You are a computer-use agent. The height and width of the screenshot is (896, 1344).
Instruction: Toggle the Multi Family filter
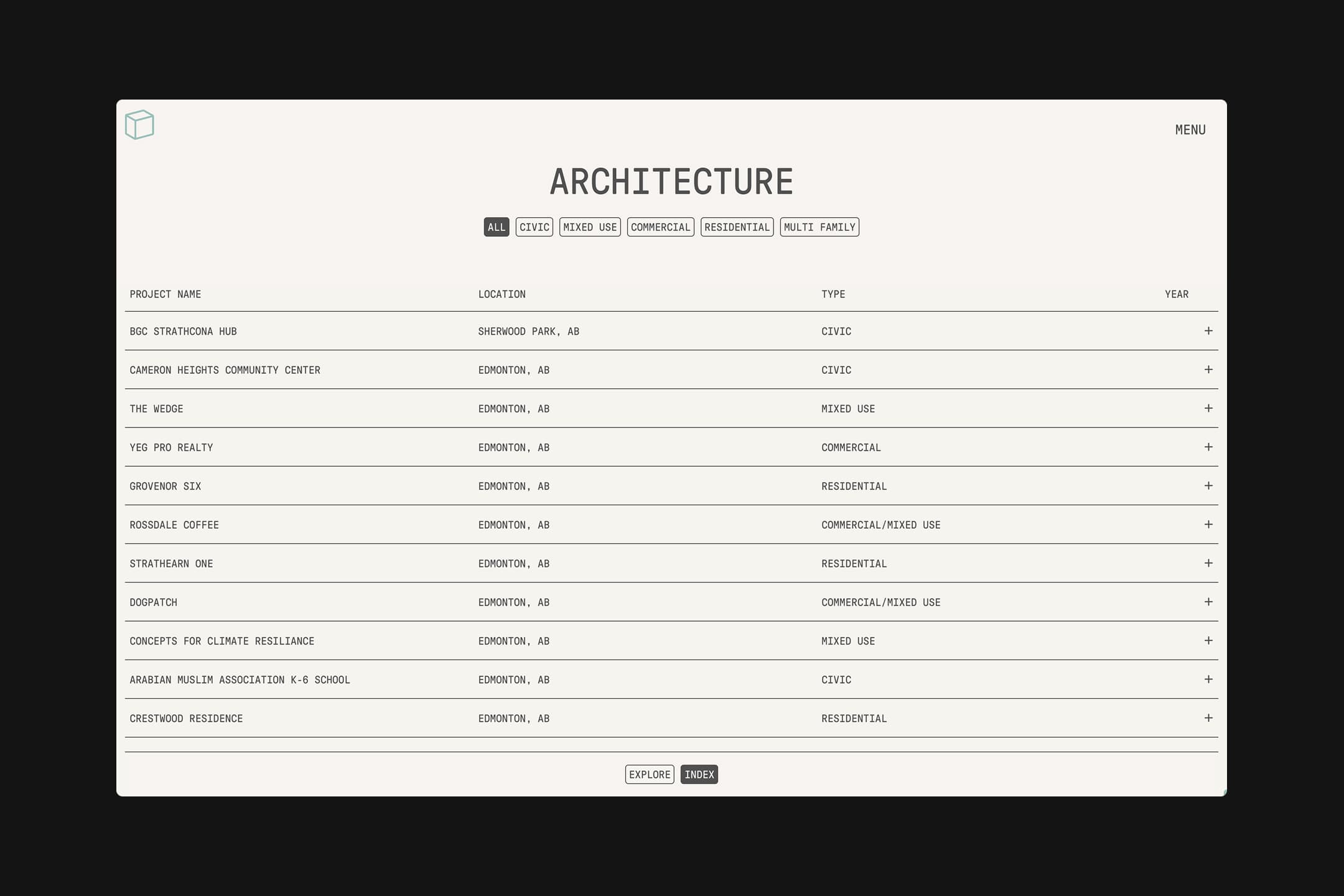click(x=819, y=227)
